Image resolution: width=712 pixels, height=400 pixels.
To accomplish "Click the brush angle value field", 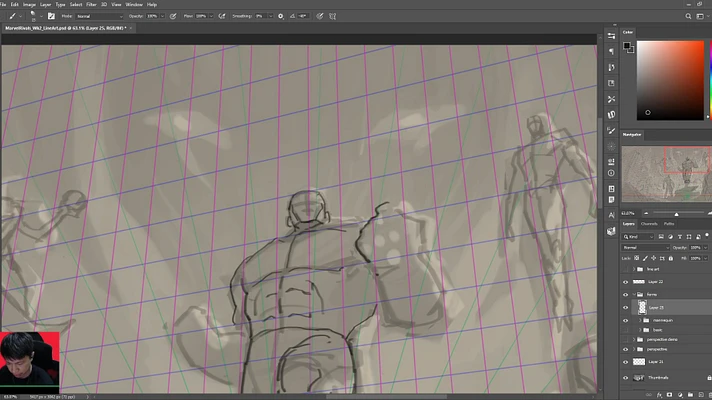I will [303, 16].
